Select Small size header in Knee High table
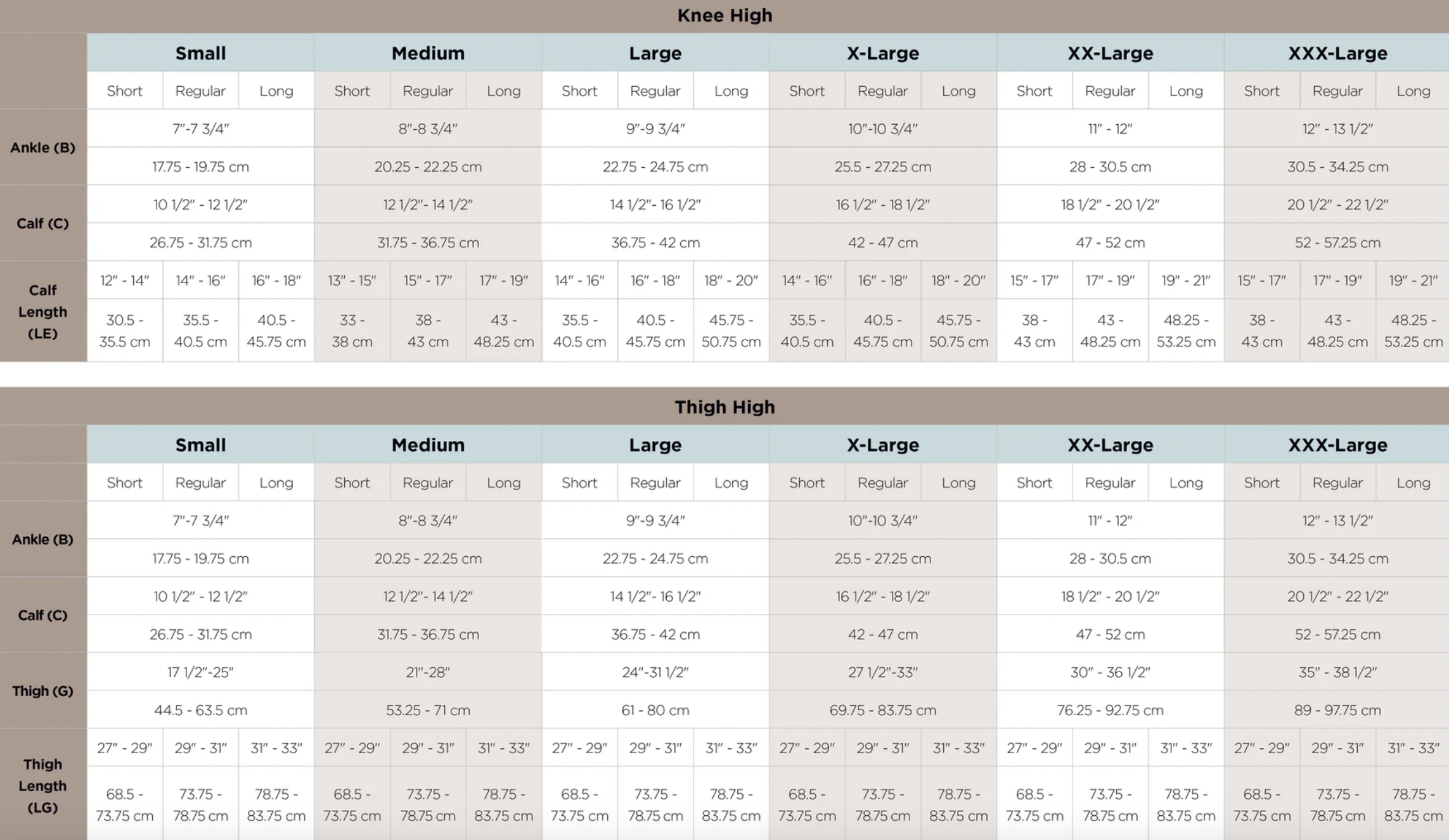The width and height of the screenshot is (1449, 840). tap(200, 53)
